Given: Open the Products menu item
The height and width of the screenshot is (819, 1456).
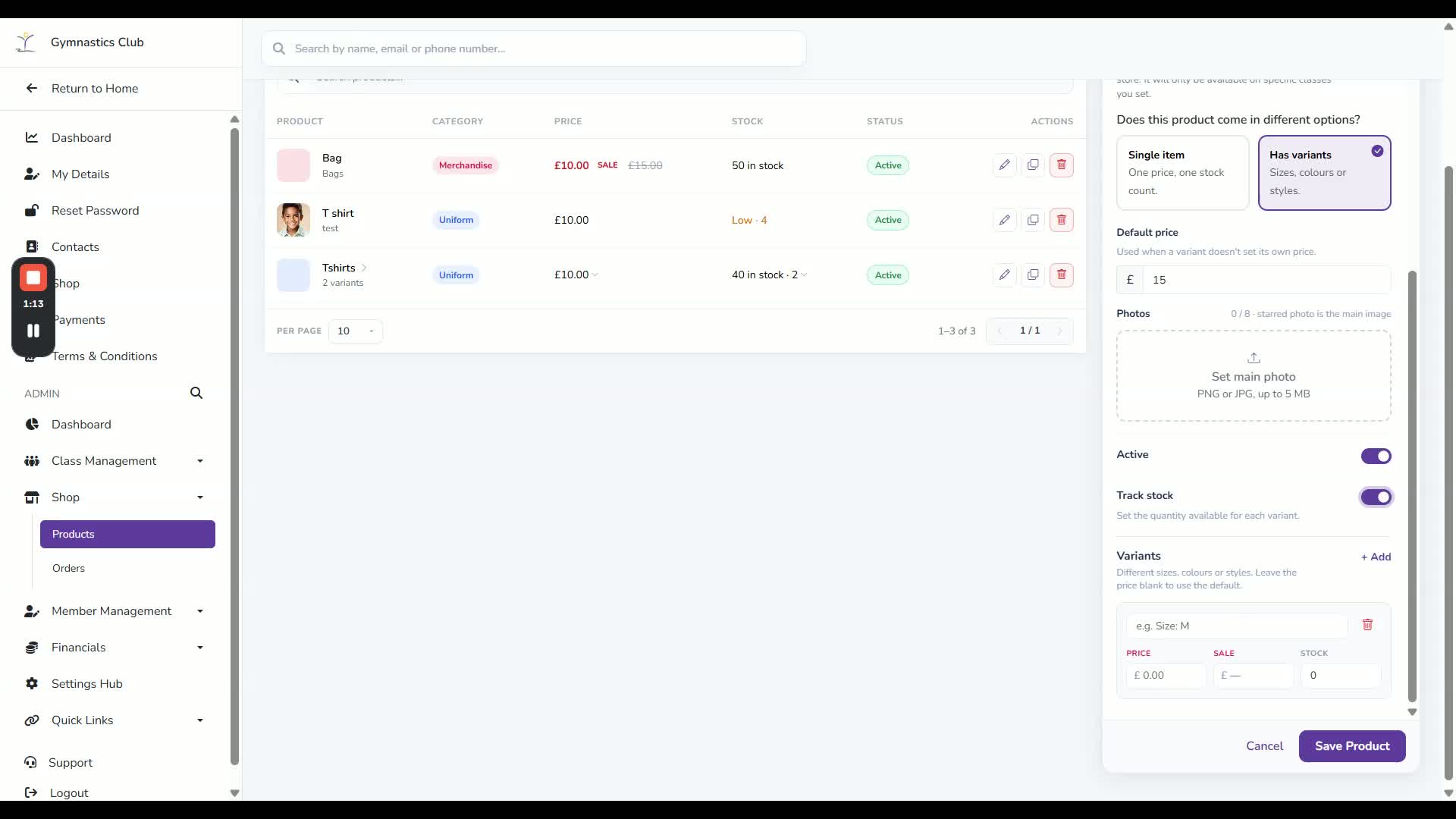Looking at the screenshot, I should click(127, 534).
